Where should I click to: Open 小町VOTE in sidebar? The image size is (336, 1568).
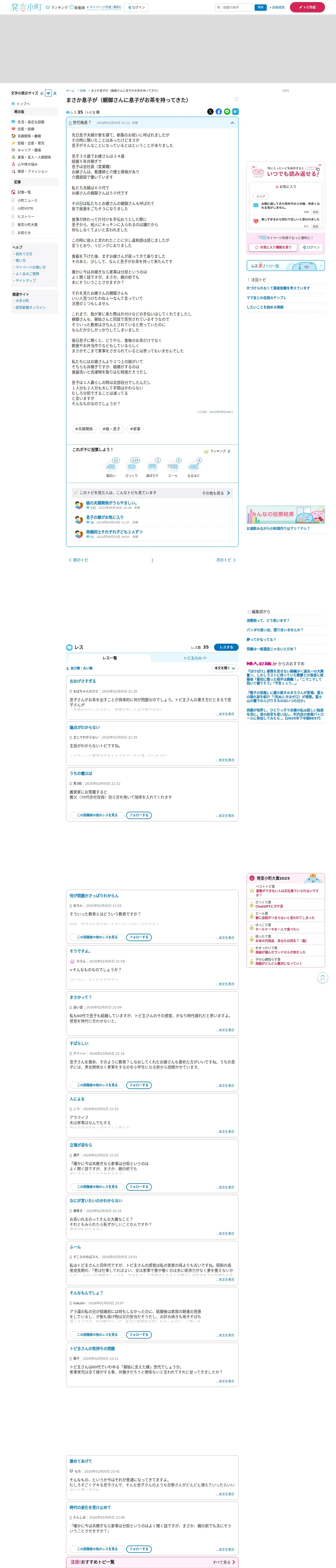pyautogui.click(x=26, y=208)
